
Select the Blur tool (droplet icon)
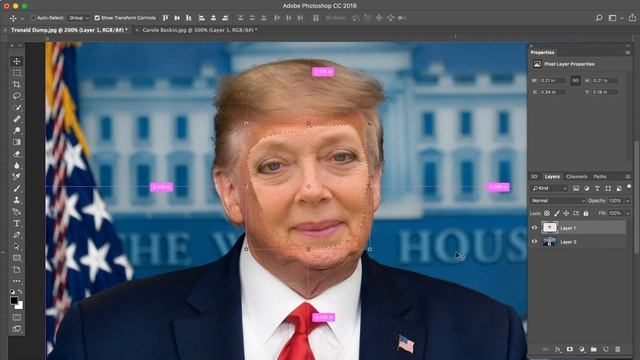tap(17, 165)
